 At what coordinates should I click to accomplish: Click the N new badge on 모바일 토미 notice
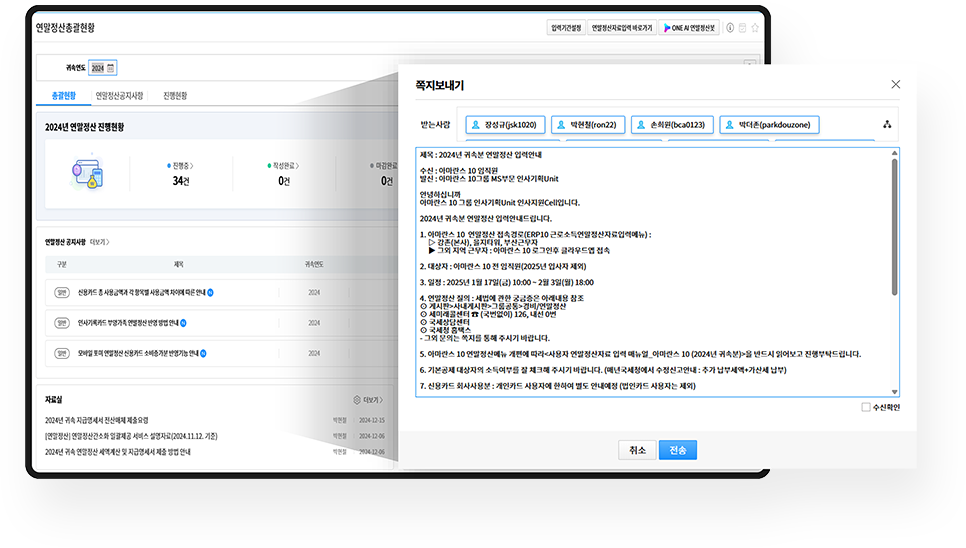(203, 353)
